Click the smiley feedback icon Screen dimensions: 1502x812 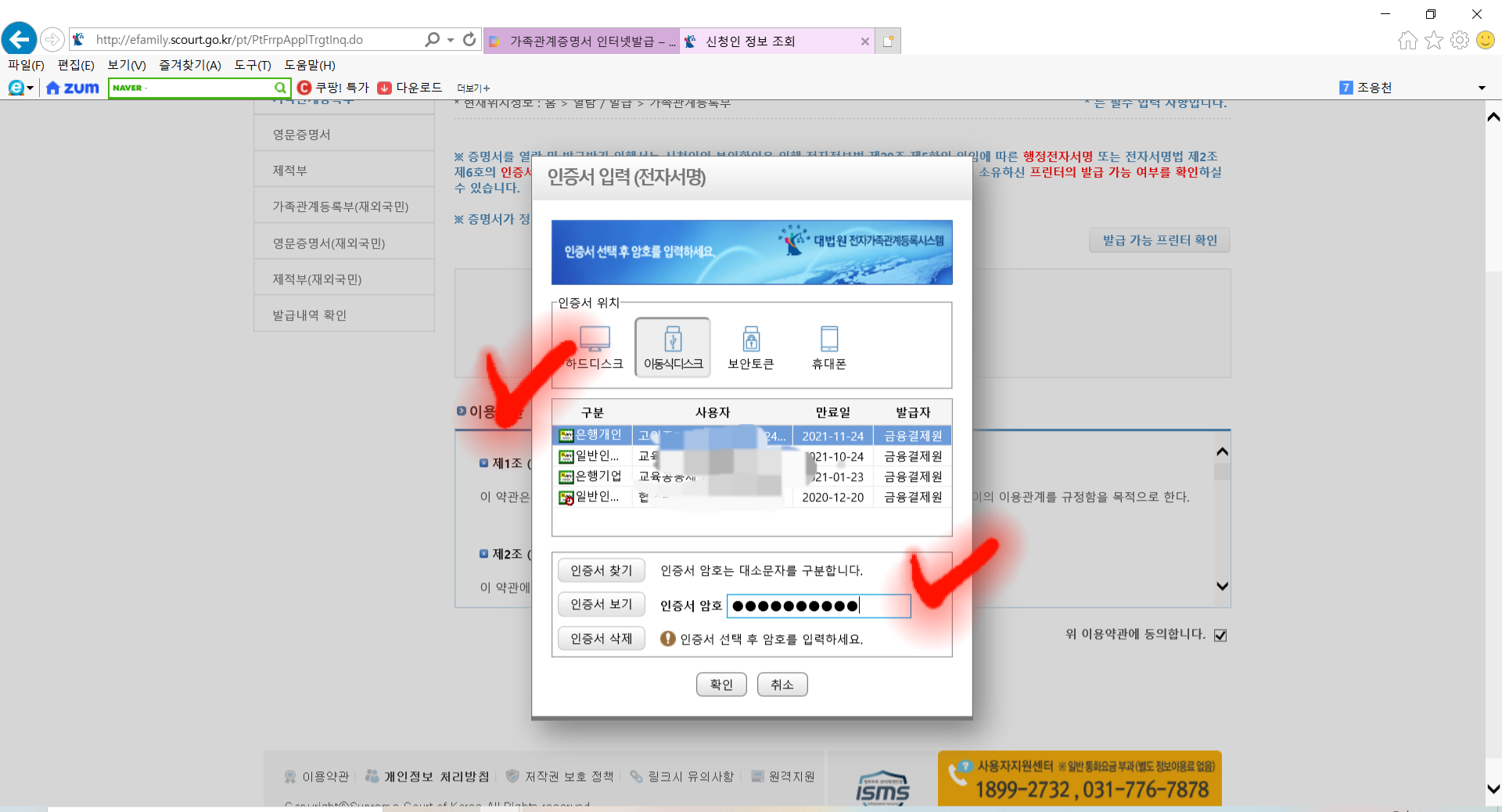pos(1486,40)
